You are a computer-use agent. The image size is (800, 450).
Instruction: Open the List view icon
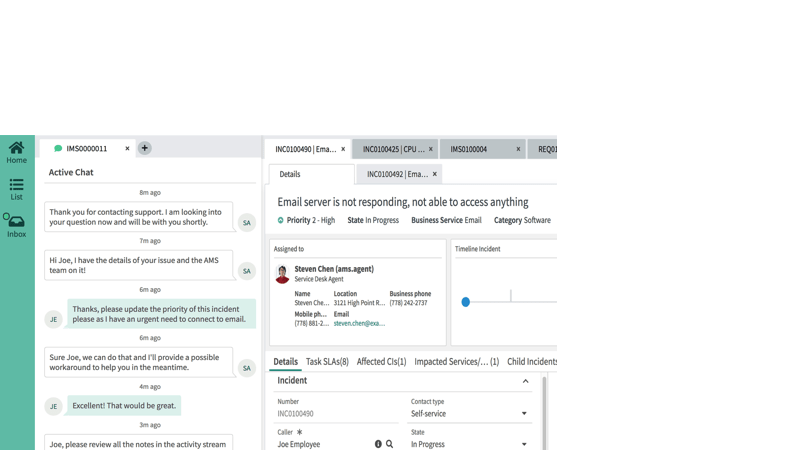pos(17,188)
